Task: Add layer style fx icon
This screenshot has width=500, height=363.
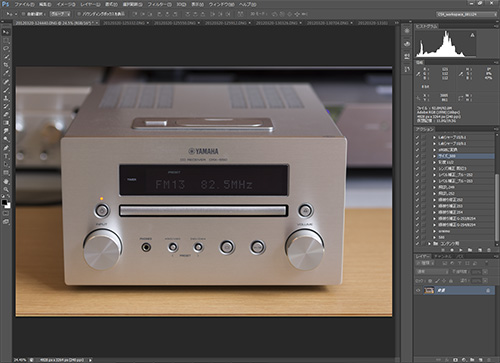Action: (x=447, y=360)
